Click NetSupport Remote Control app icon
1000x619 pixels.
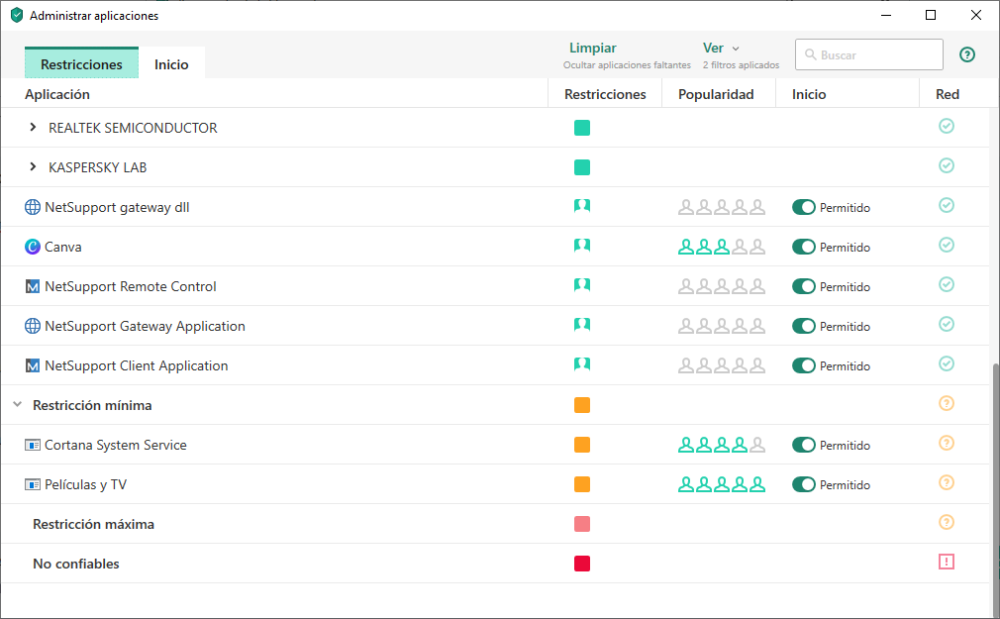(x=33, y=287)
